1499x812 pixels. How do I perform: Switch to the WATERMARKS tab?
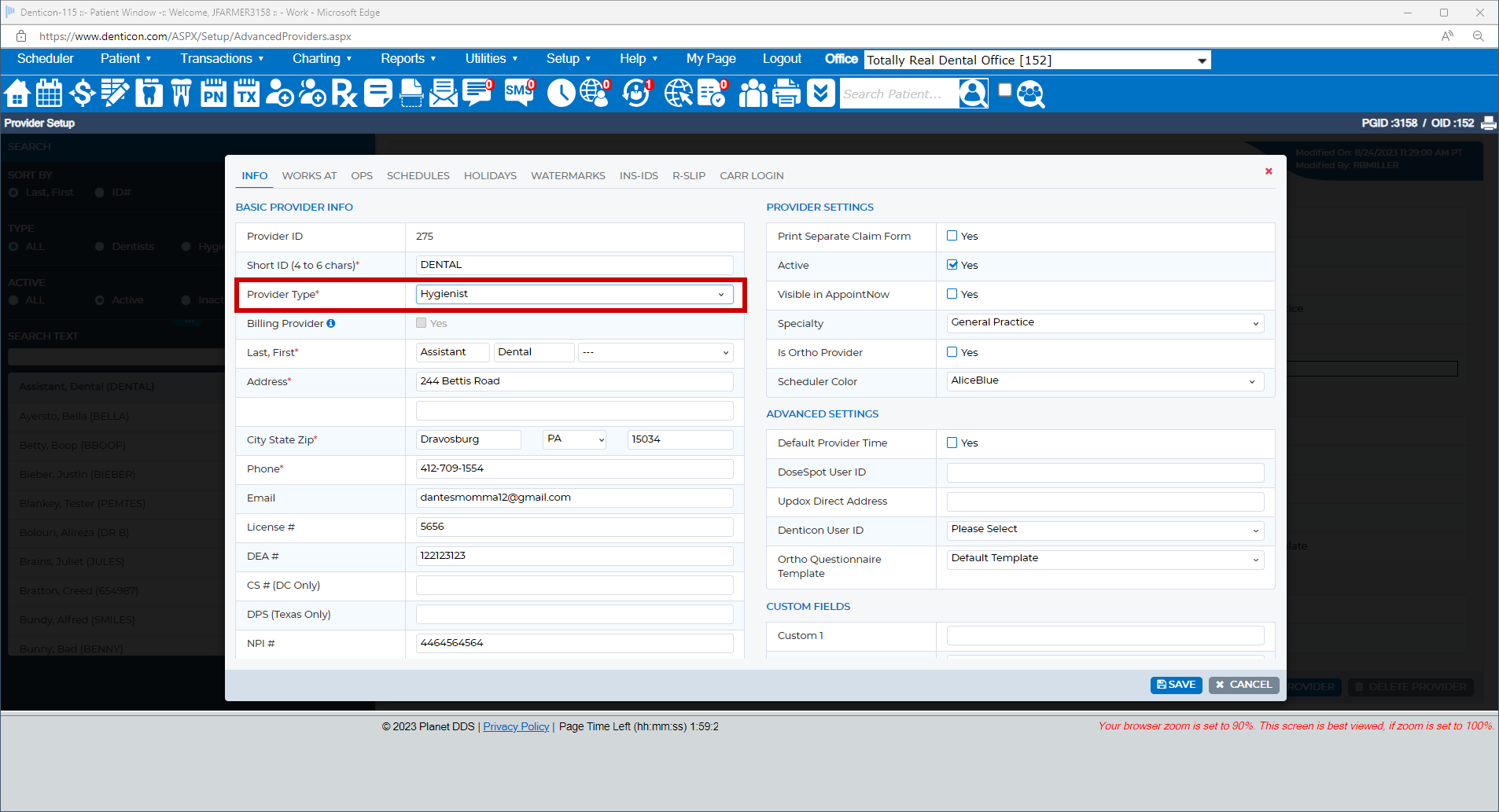click(x=568, y=175)
